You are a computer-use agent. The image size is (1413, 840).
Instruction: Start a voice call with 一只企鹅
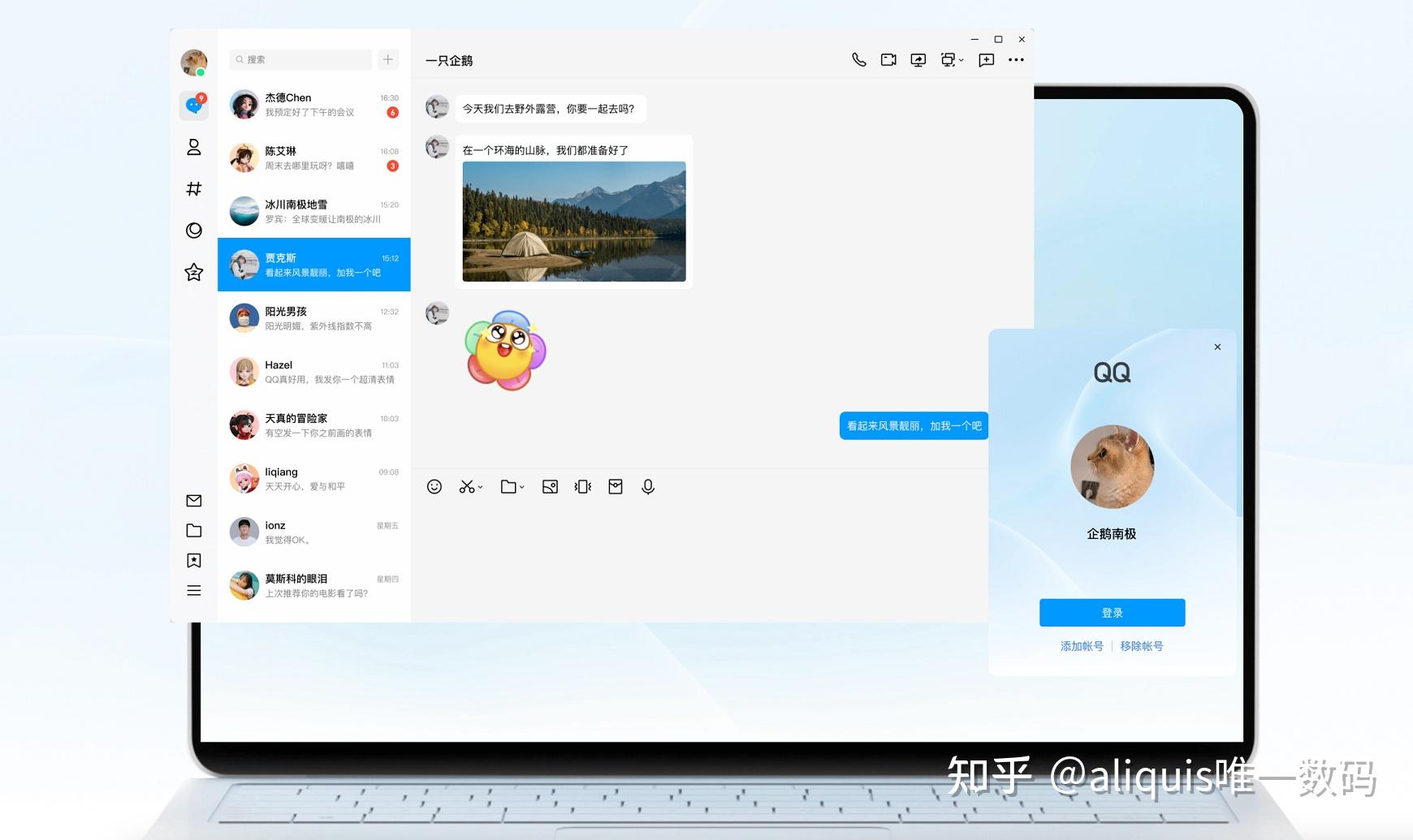pyautogui.click(x=859, y=60)
